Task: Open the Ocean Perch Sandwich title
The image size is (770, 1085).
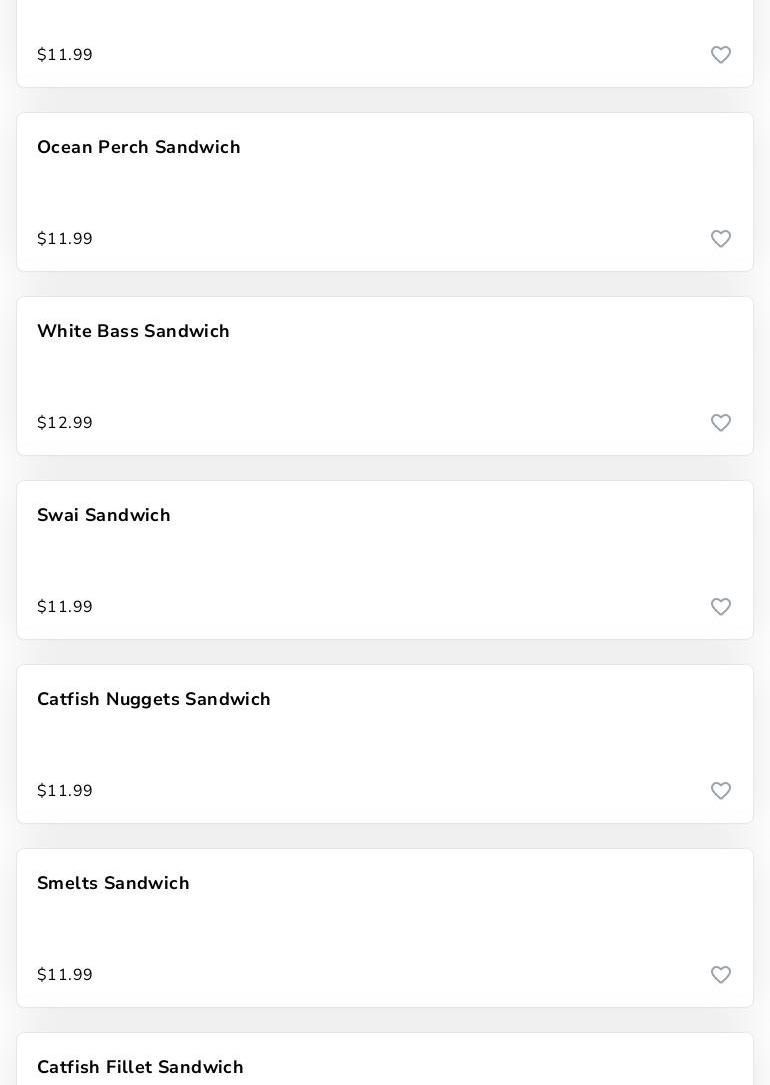Action: [x=139, y=148]
